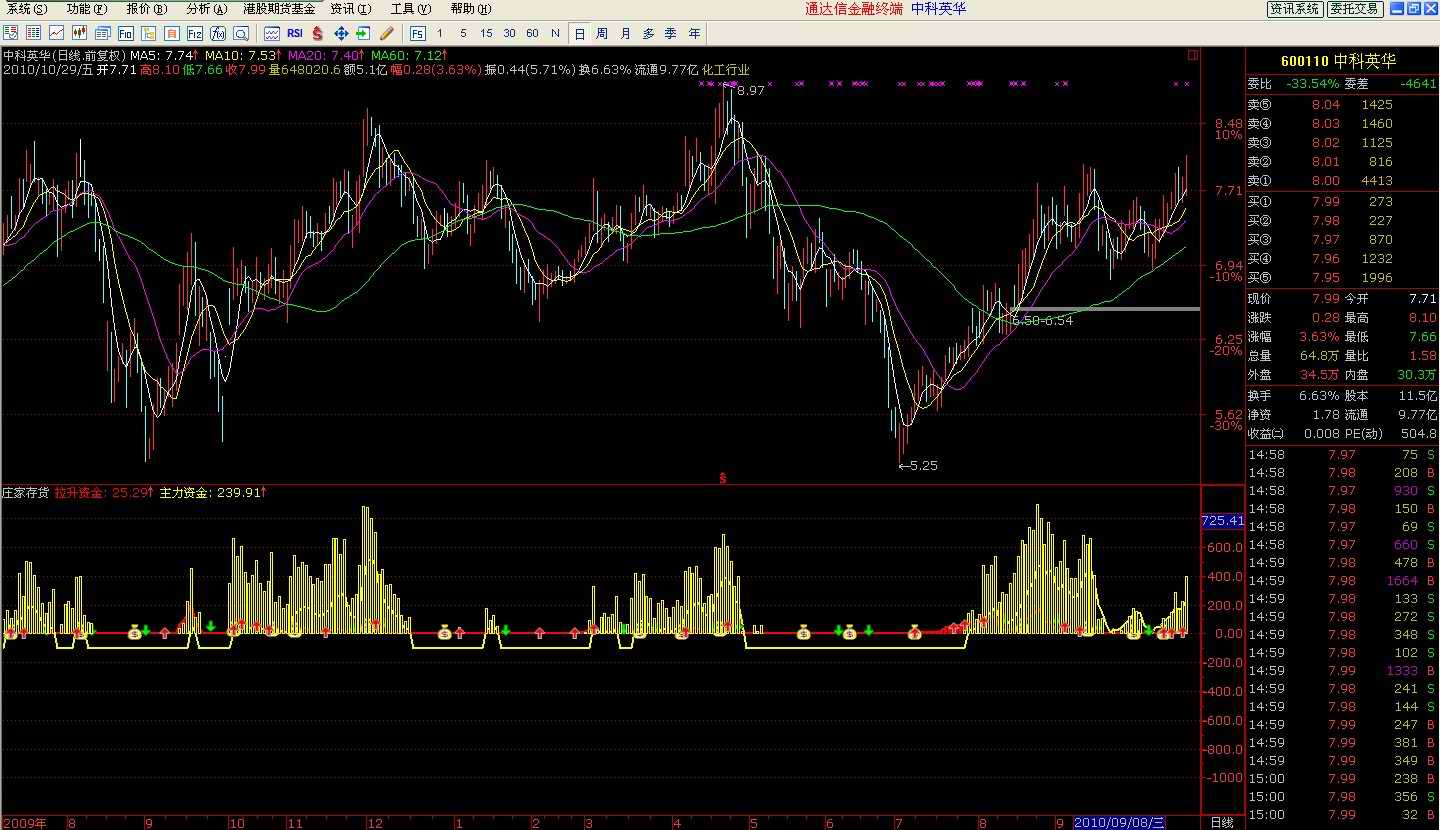Click the 资讯系统 button

pyautogui.click(x=1294, y=9)
